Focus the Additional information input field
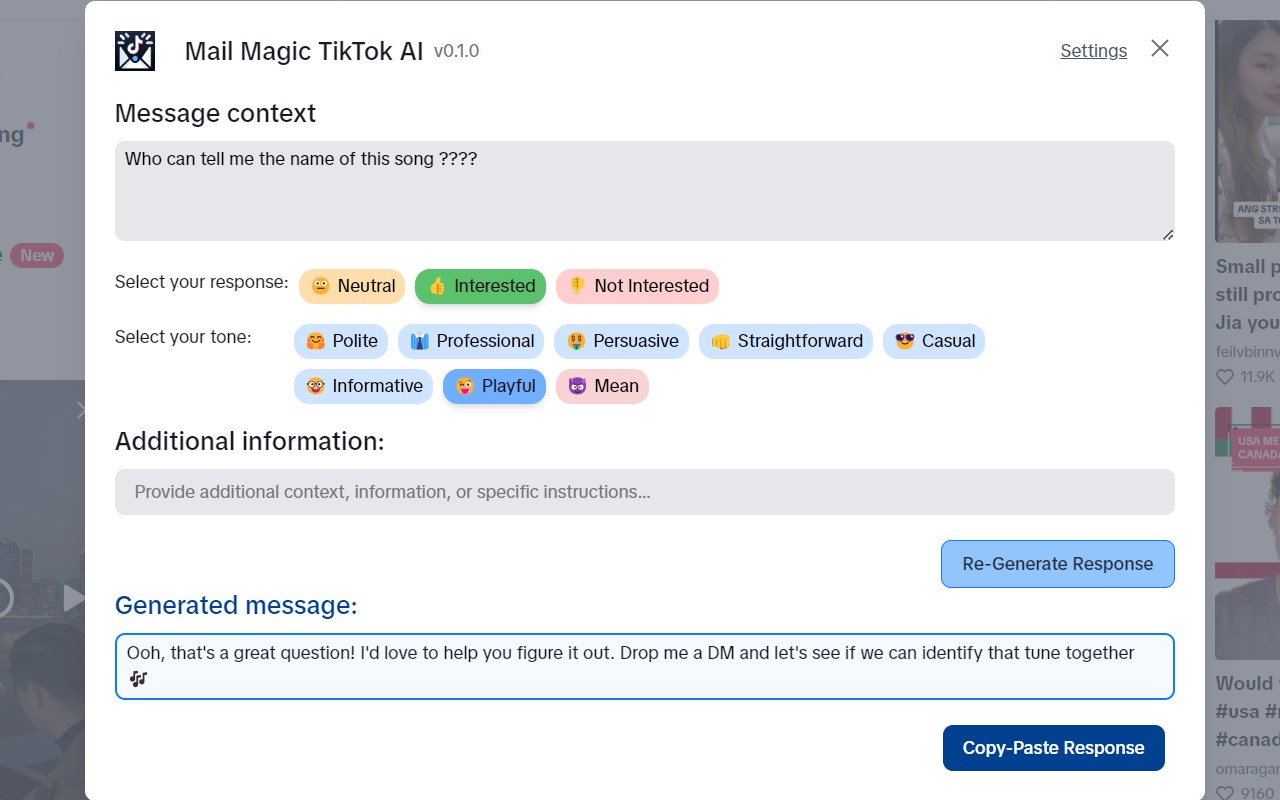 pos(644,492)
